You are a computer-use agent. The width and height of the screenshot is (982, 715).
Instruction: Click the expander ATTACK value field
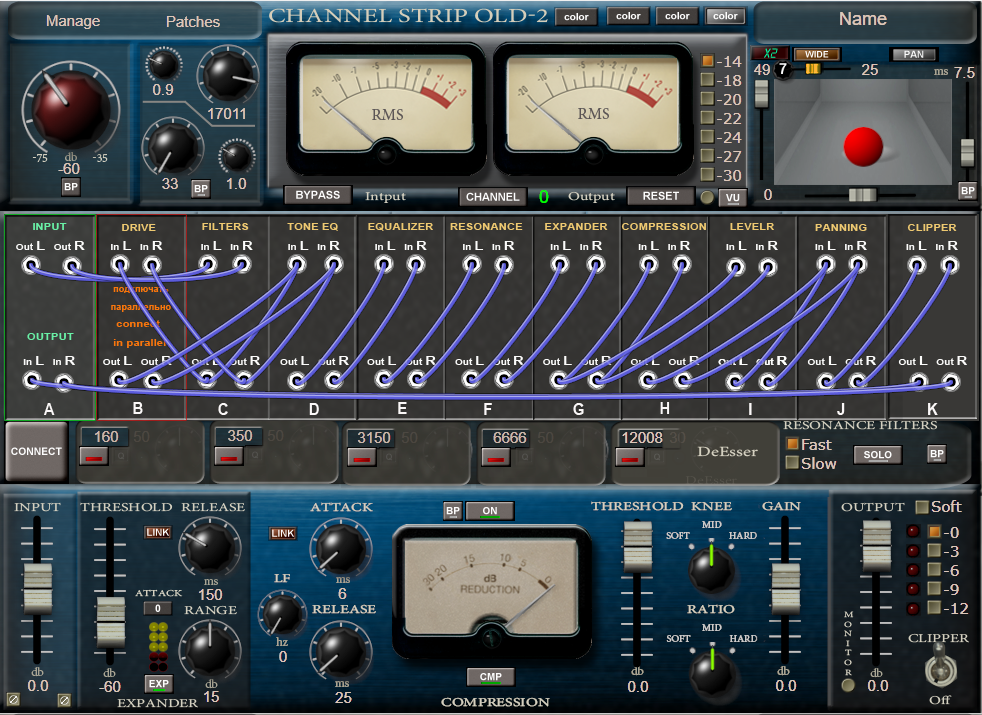[x=158, y=608]
